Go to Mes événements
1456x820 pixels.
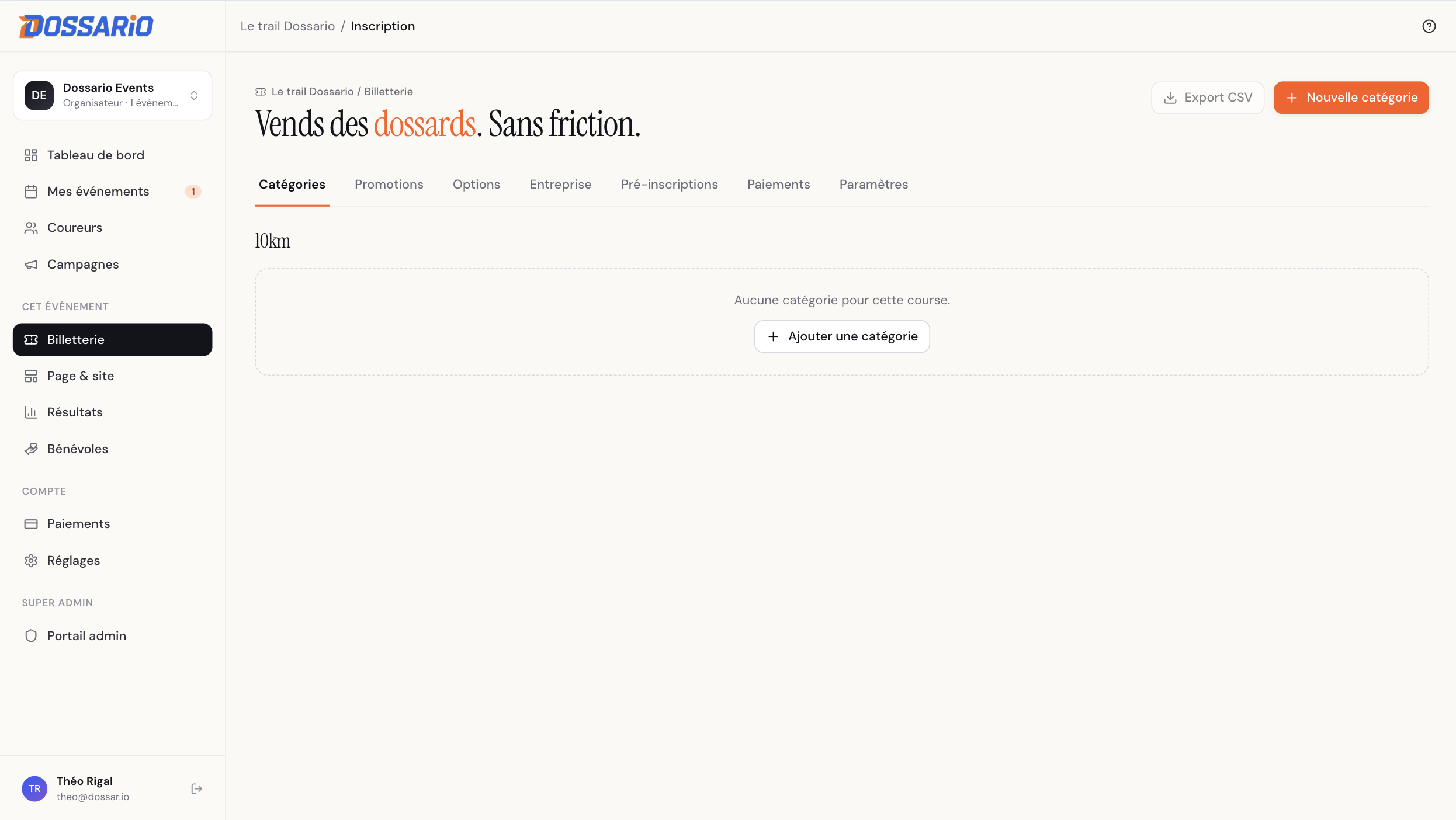[x=112, y=192]
